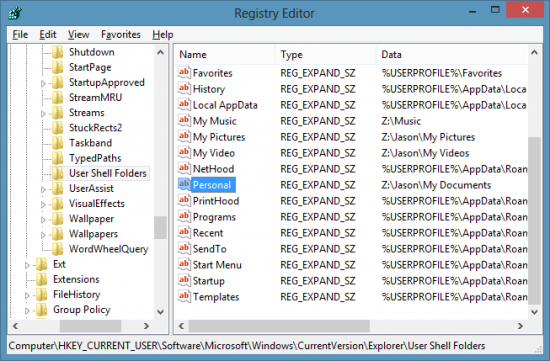Sort values by the Type column header
Image resolution: width=550 pixels, height=361 pixels.
(x=326, y=55)
